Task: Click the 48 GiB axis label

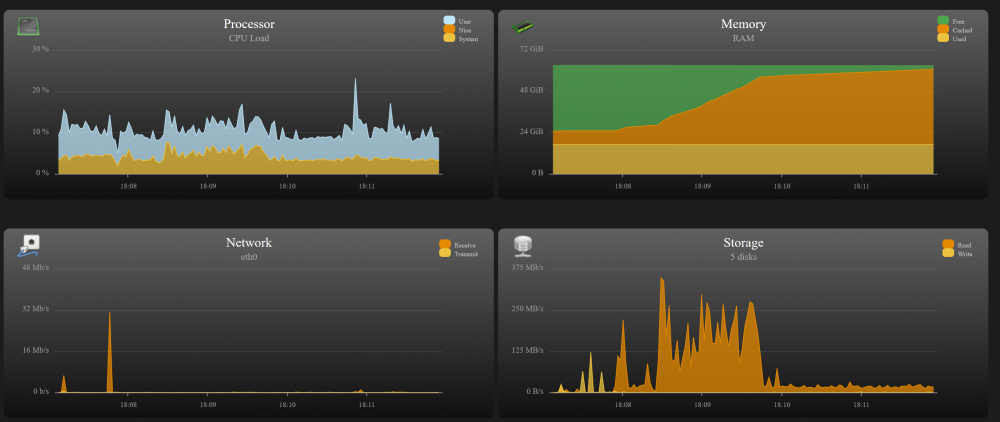Action: (532, 91)
